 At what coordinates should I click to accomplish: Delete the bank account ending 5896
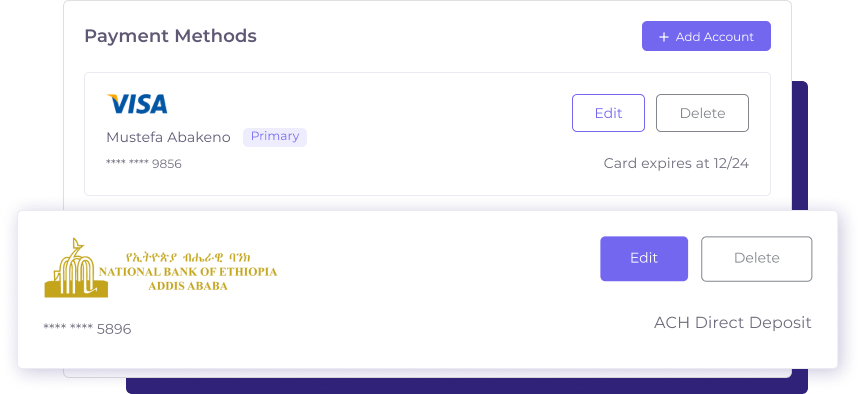(x=756, y=258)
